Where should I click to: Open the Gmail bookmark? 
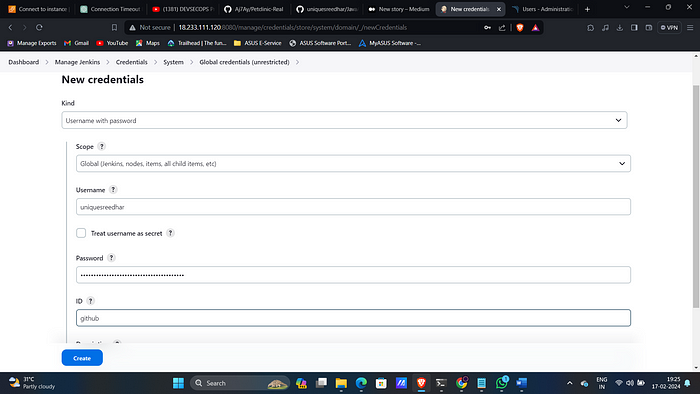(76, 43)
